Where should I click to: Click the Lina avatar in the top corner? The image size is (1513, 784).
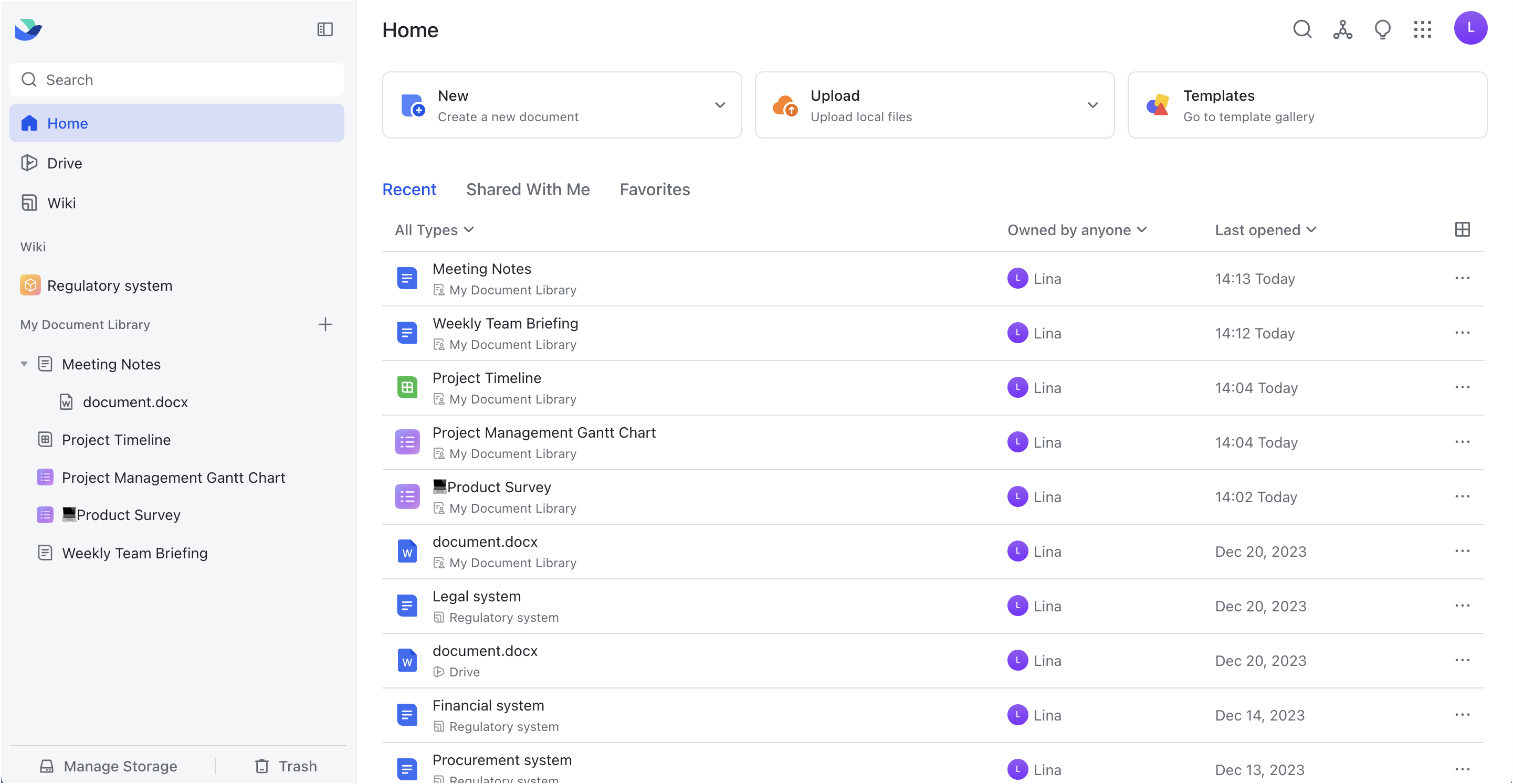1472,28
